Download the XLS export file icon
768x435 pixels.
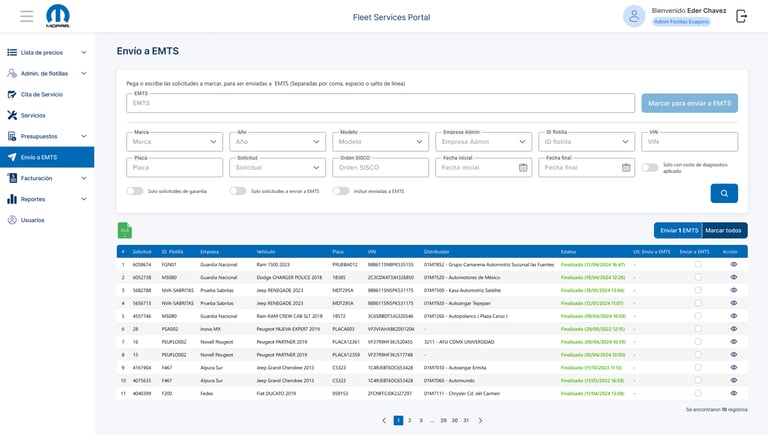[125, 230]
